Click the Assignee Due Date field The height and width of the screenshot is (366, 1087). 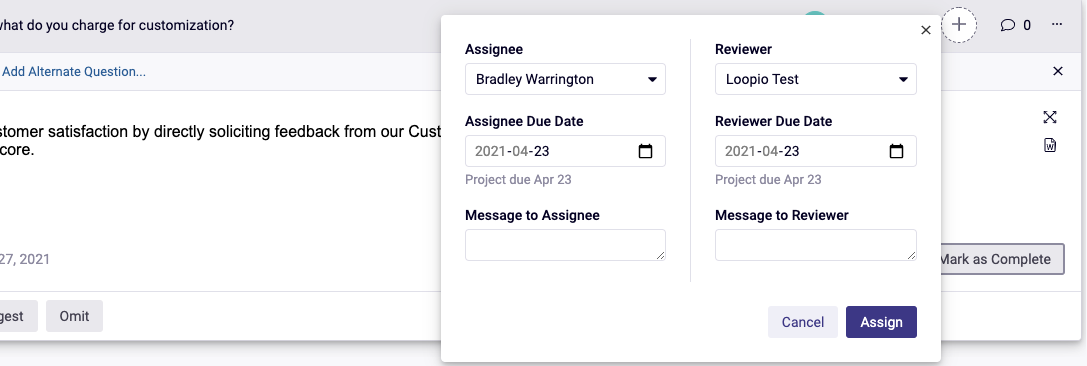click(x=565, y=151)
